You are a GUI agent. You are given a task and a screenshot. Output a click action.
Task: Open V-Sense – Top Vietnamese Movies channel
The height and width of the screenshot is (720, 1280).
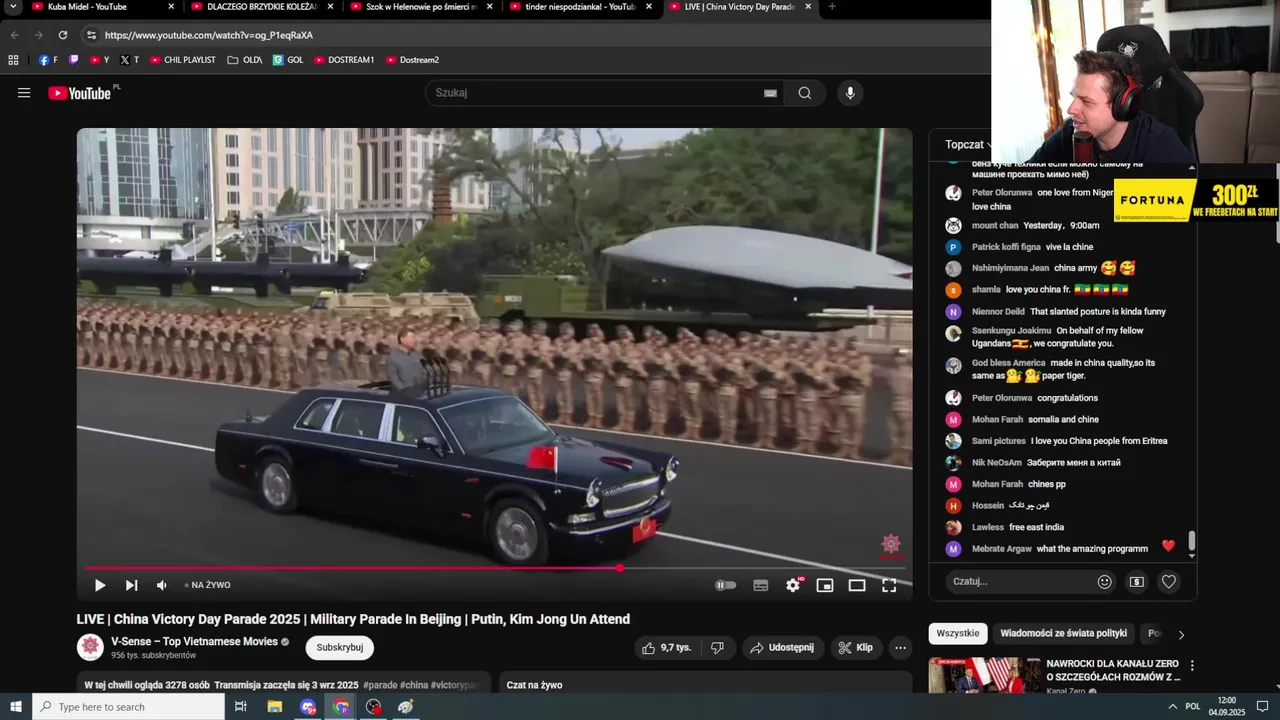tap(194, 641)
